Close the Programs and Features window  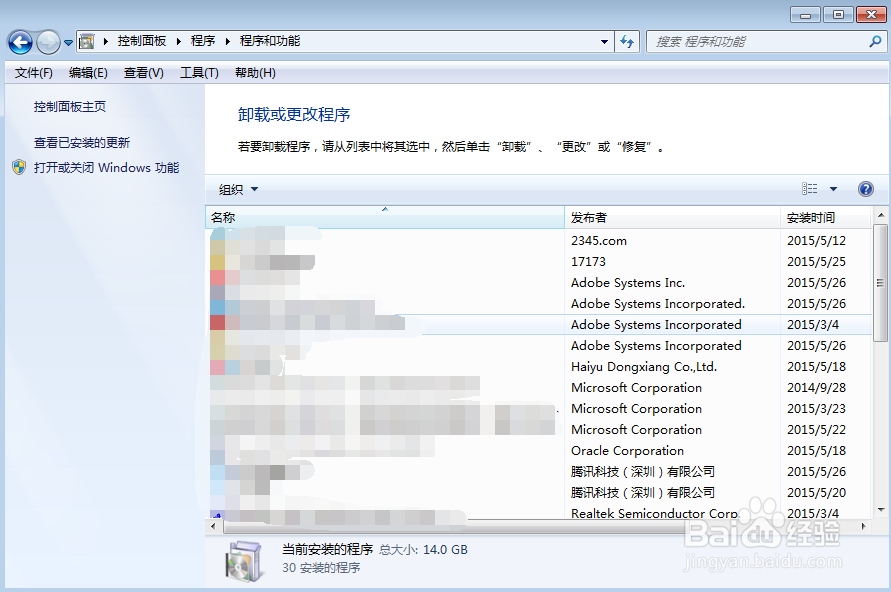[x=871, y=15]
